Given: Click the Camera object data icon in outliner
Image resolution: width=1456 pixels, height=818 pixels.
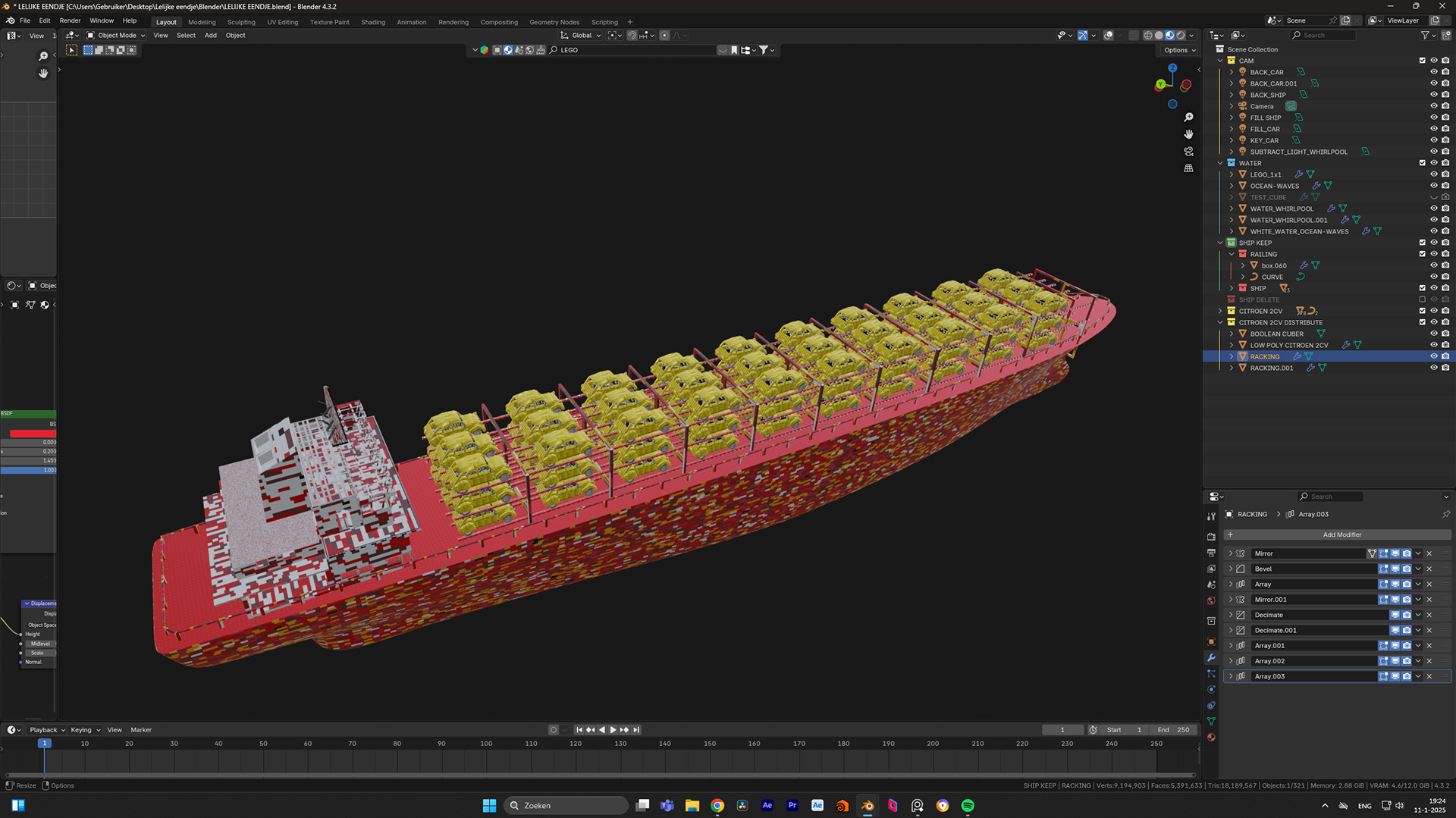Looking at the screenshot, I should pyautogui.click(x=1291, y=106).
